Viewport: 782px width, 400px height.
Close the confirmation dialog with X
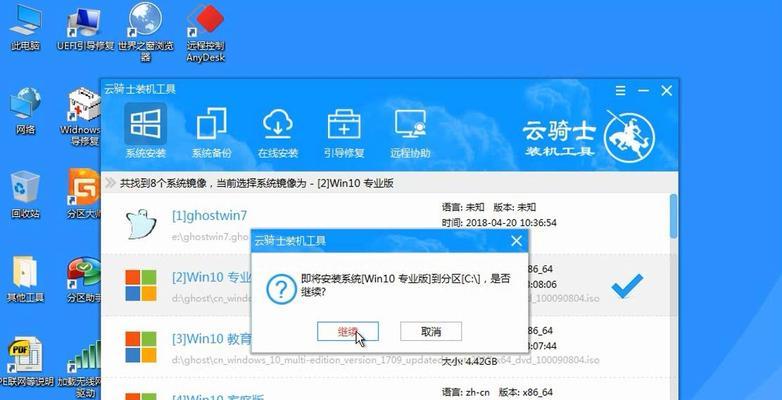click(x=516, y=241)
